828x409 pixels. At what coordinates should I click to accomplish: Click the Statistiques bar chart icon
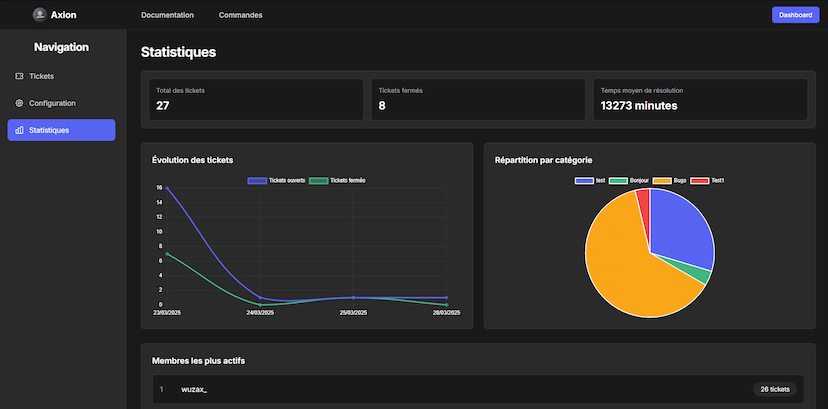20,130
